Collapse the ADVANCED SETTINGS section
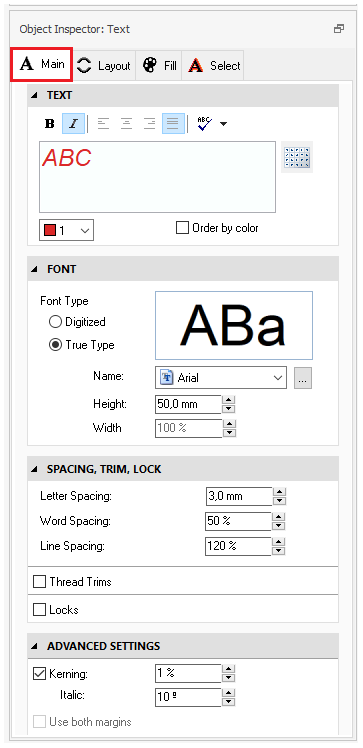Viewport: 363px width, 748px height. tap(34, 647)
